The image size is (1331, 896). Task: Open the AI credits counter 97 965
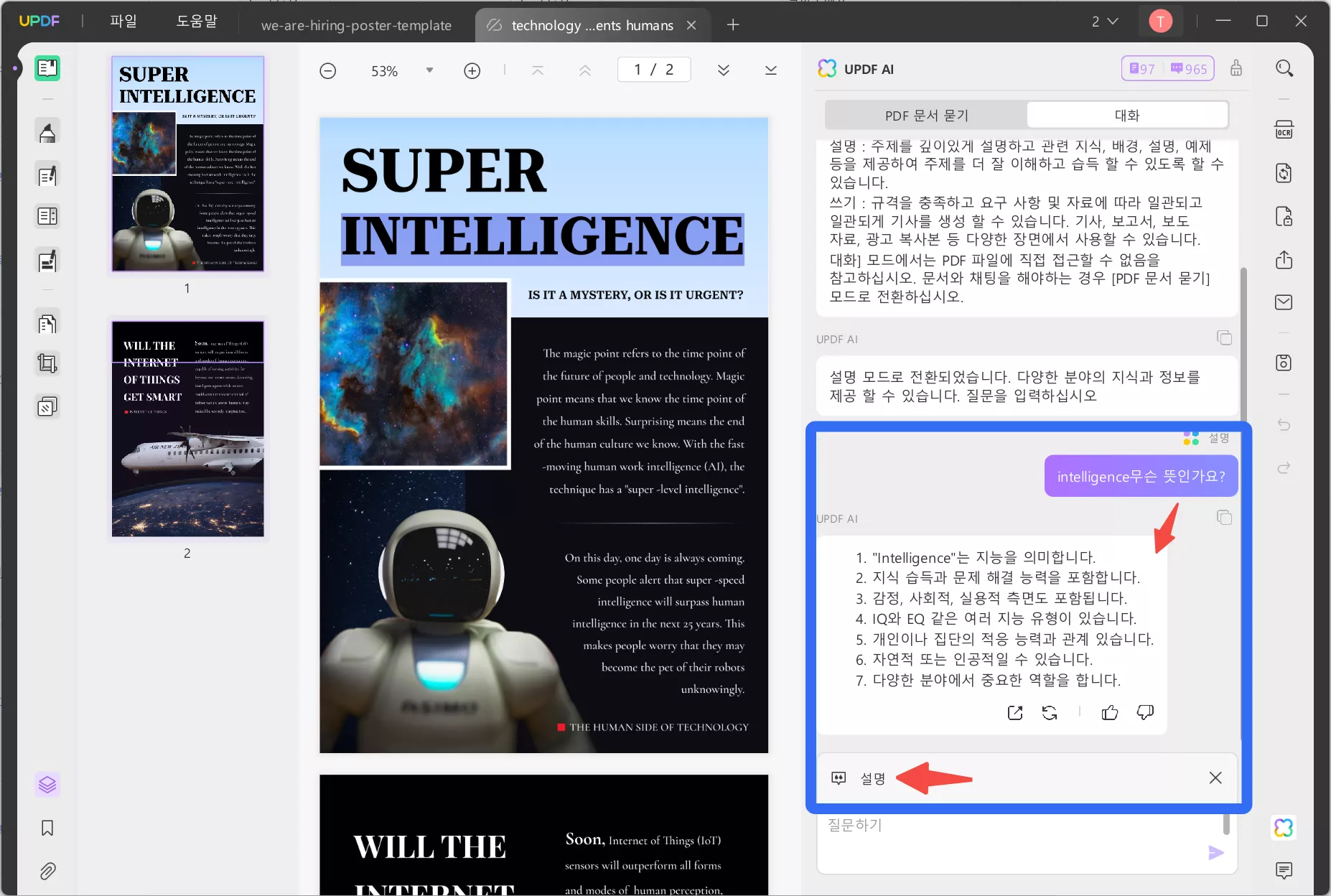coord(1168,69)
